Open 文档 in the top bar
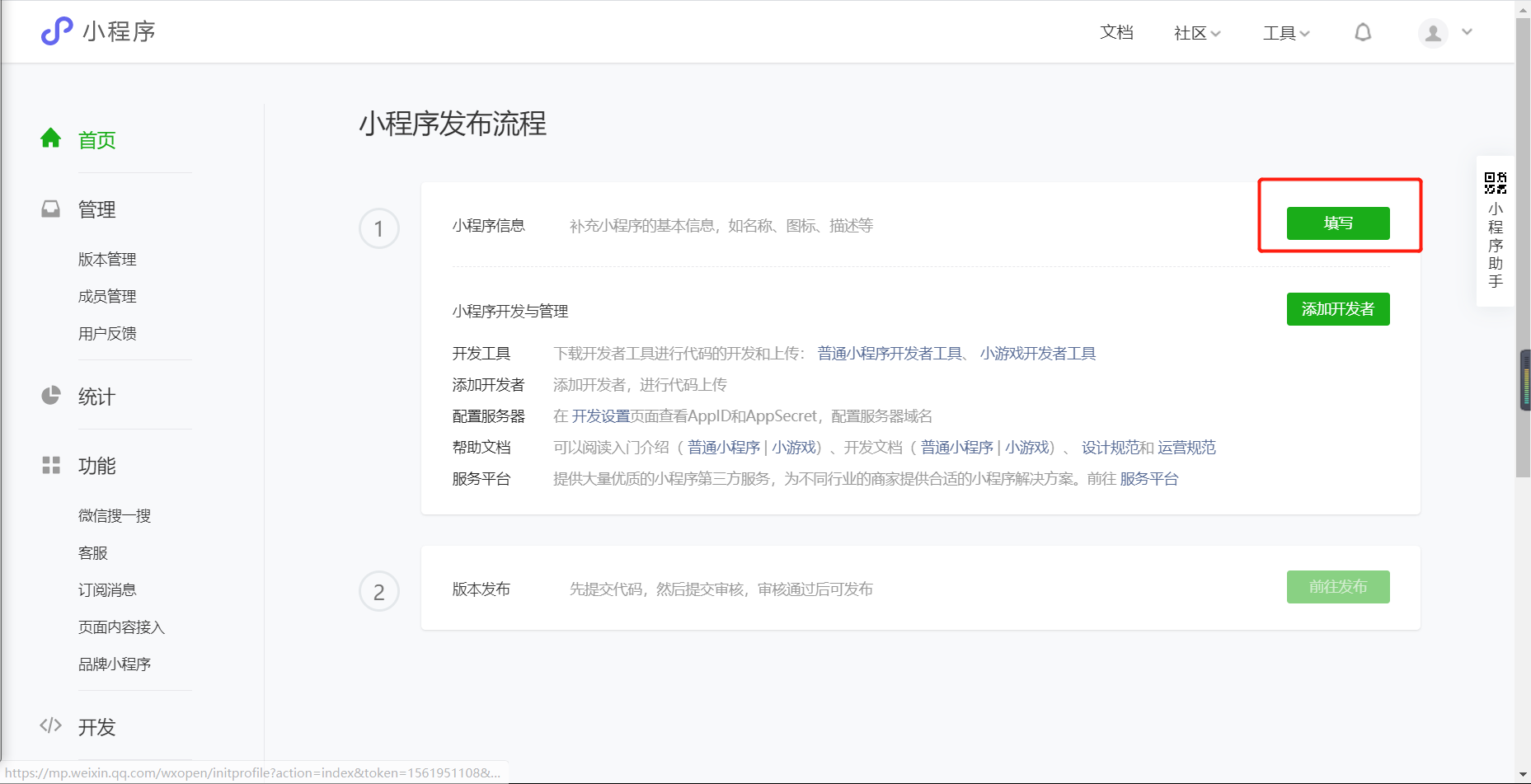 point(1116,32)
